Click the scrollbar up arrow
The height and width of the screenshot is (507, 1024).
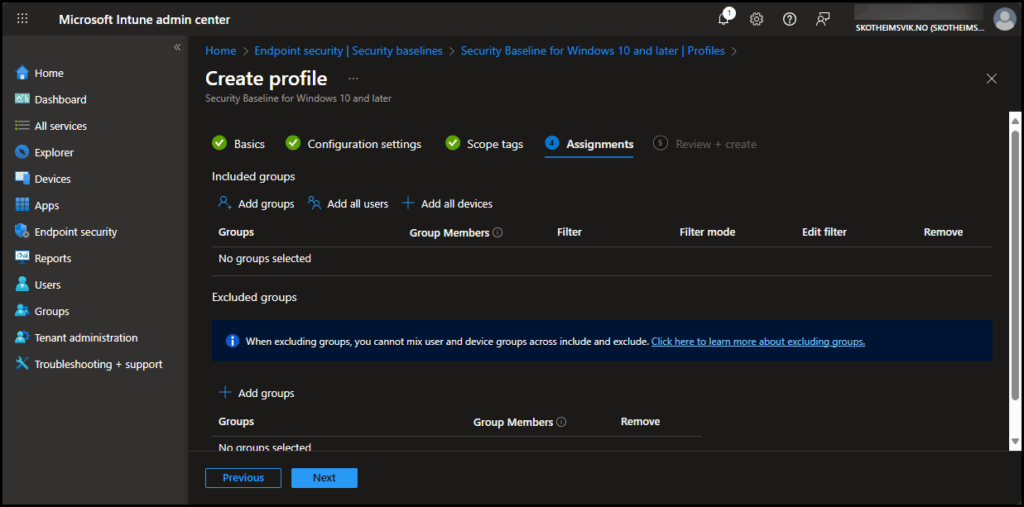coord(1015,120)
